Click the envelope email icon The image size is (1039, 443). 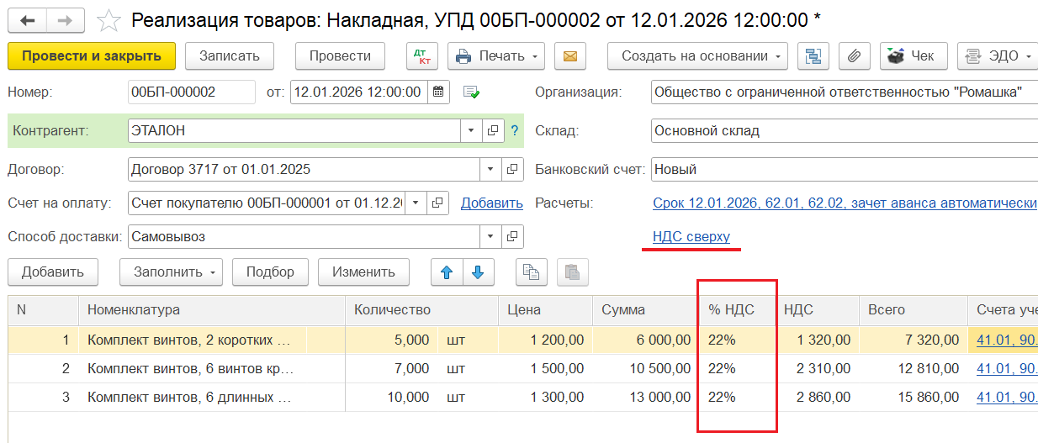570,56
